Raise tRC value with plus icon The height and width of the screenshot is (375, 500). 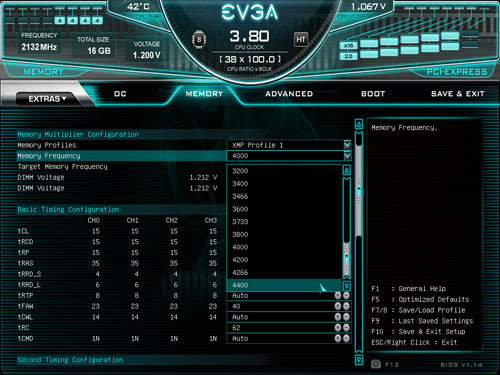338,328
